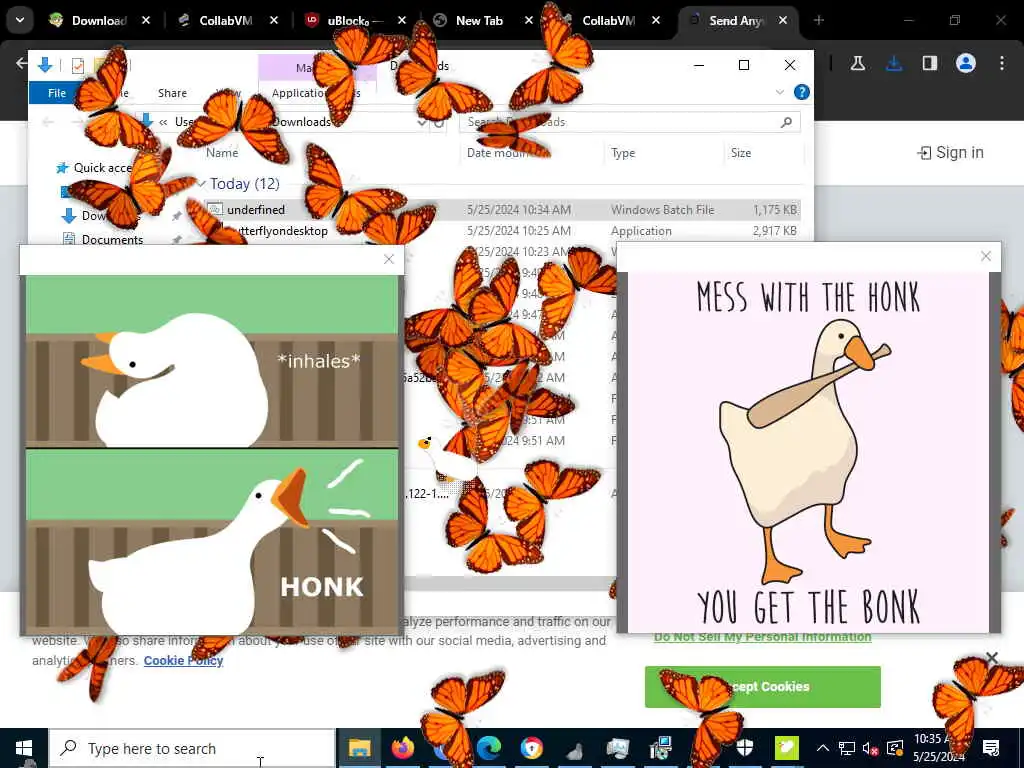The width and height of the screenshot is (1024, 768).
Task: Open the Chrome profile avatar
Action: point(965,63)
